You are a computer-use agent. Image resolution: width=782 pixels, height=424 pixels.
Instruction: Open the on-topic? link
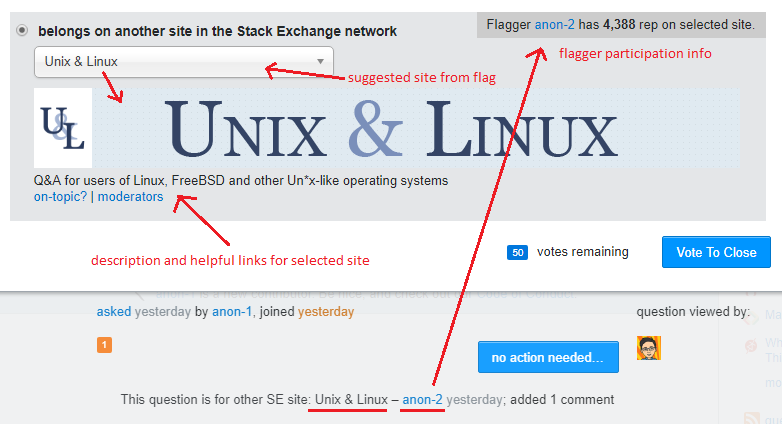tap(60, 197)
